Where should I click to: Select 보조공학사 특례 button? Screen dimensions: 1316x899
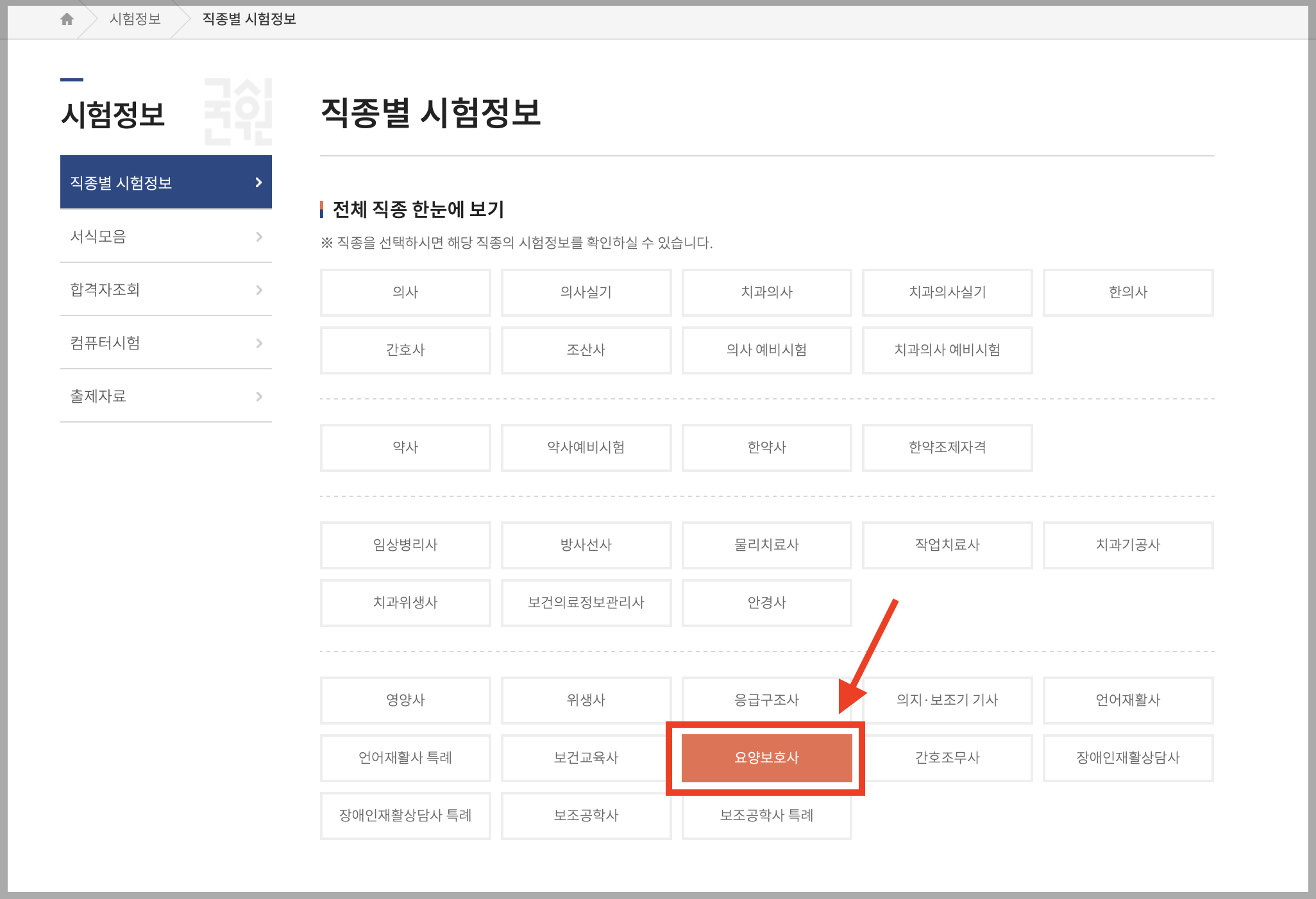tap(766, 816)
